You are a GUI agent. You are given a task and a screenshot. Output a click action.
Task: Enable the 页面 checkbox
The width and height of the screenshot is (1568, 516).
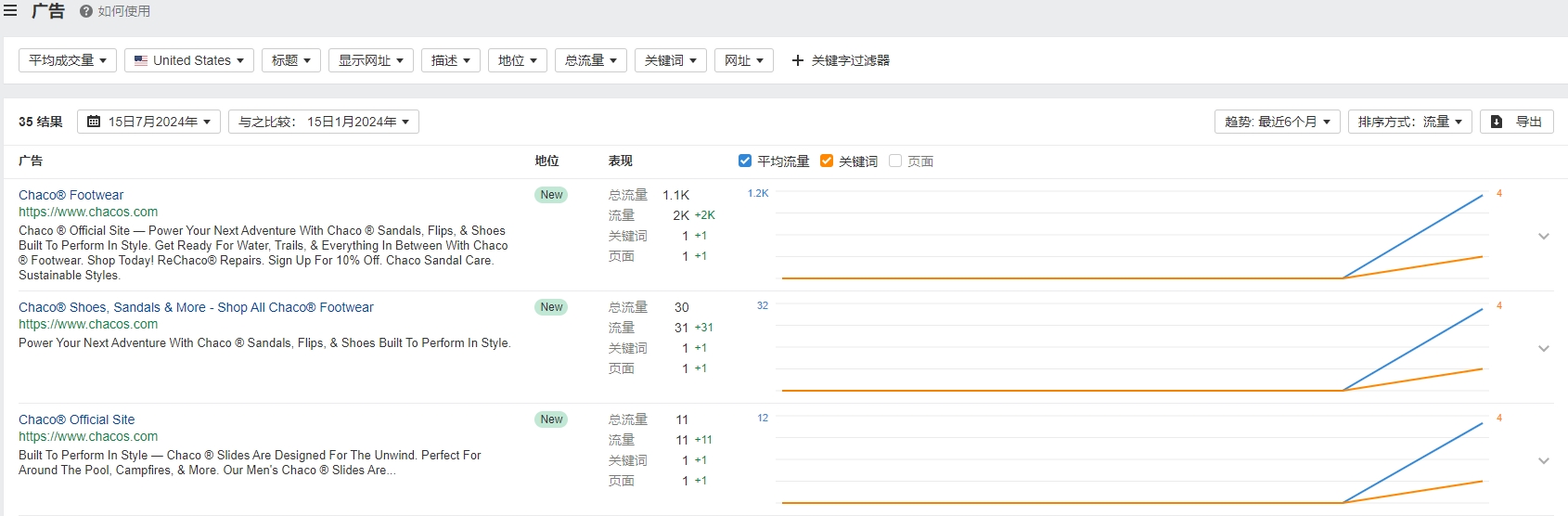point(895,161)
